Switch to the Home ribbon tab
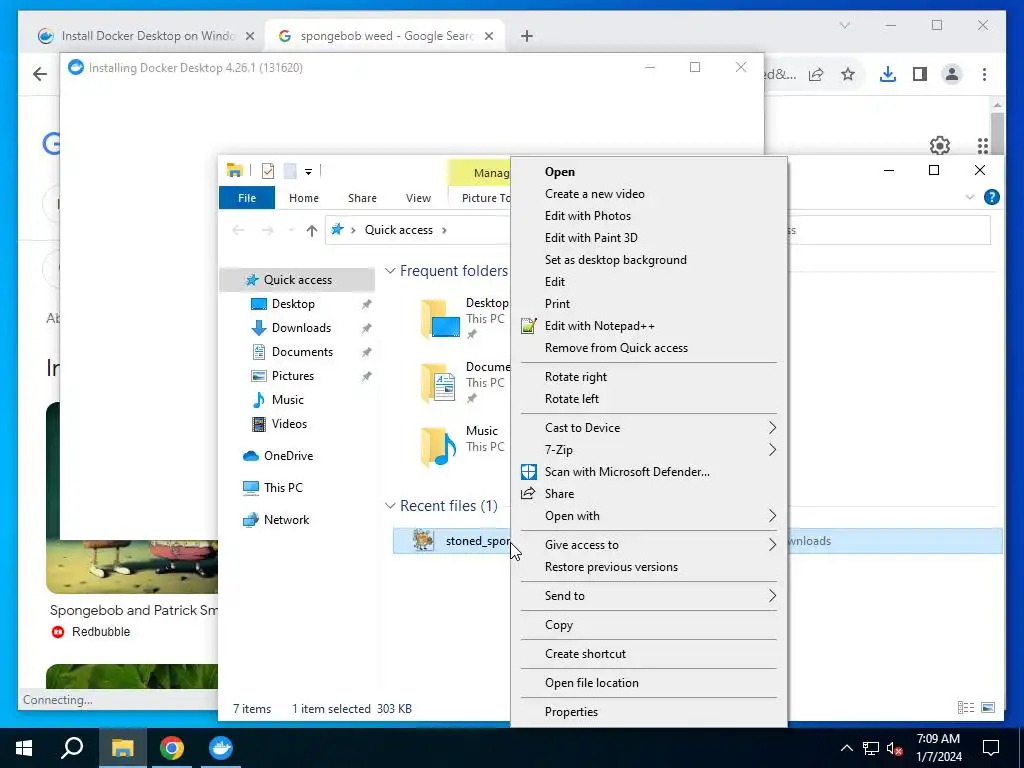The image size is (1024, 768). tap(304, 198)
